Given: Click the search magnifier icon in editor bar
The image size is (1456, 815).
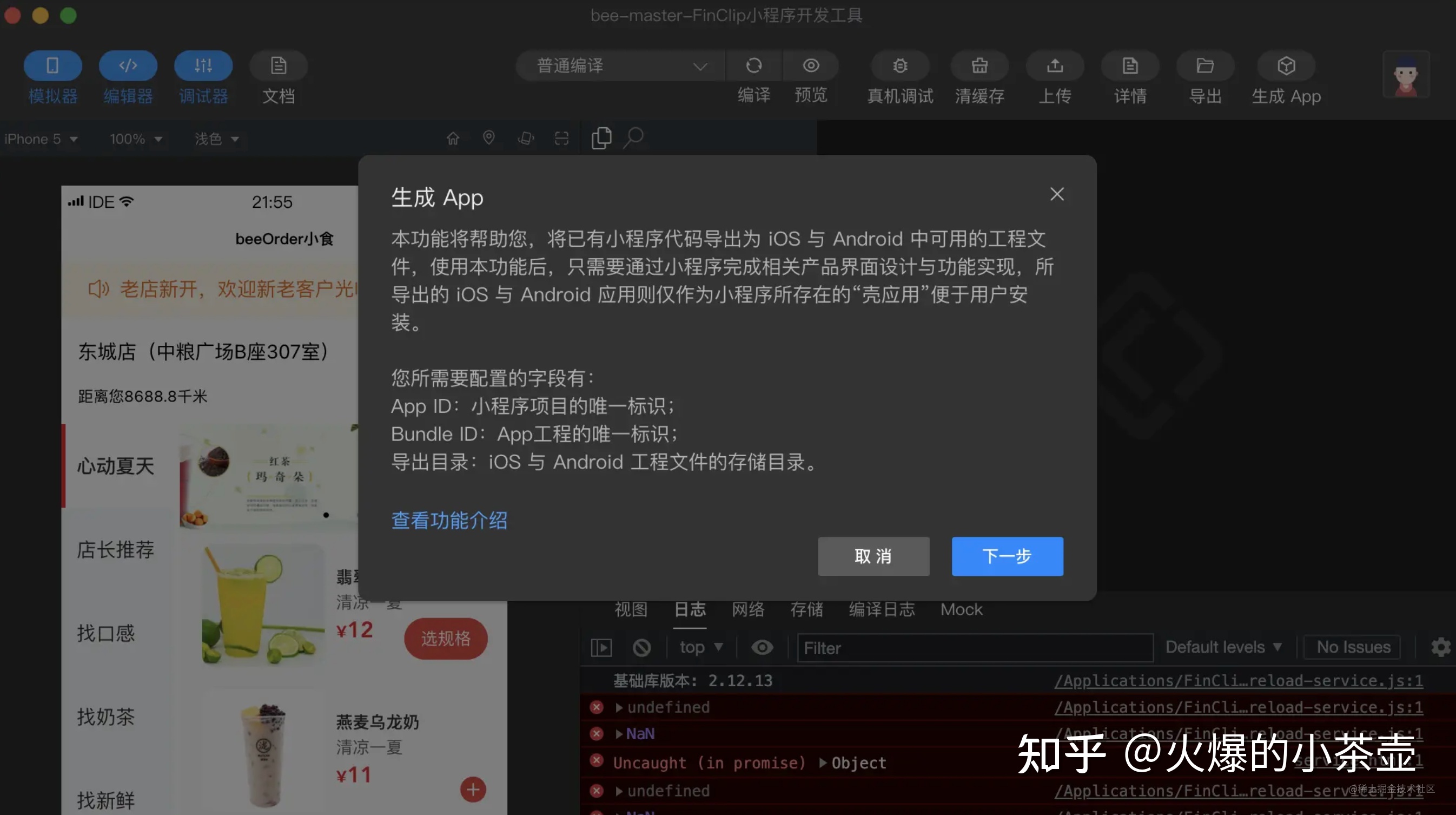Looking at the screenshot, I should pos(633,138).
